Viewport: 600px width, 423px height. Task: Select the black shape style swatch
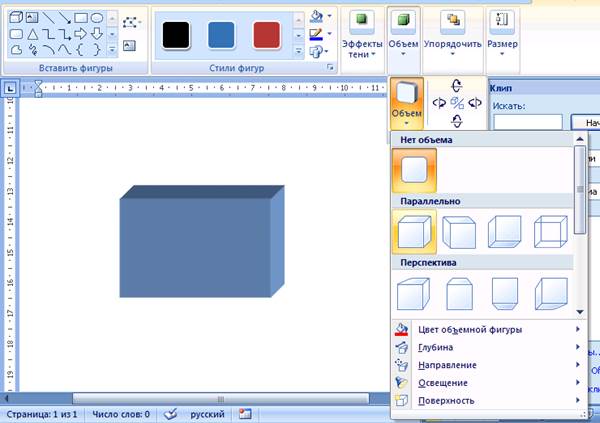(x=178, y=34)
